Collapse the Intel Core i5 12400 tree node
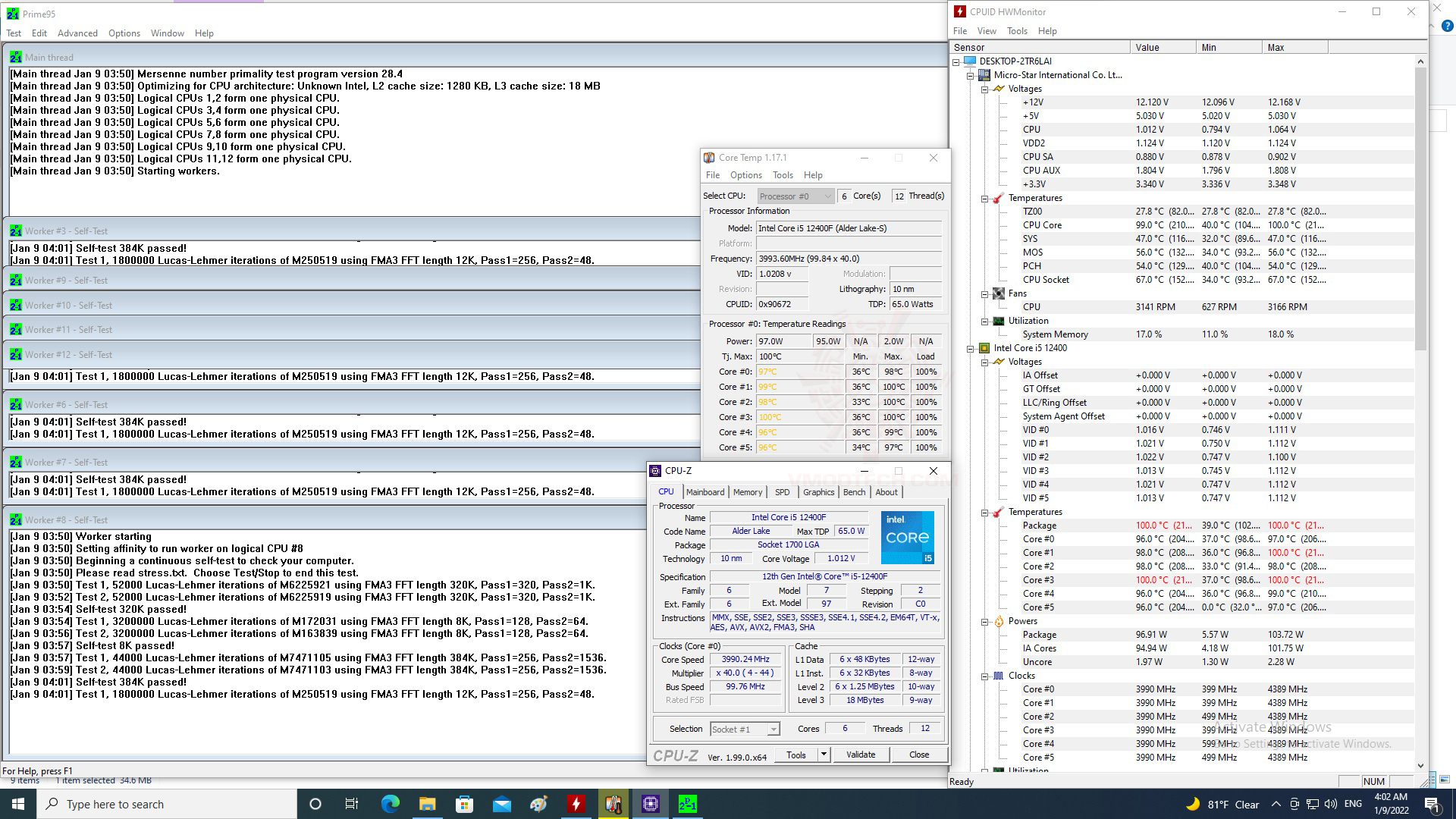This screenshot has height=819, width=1456. click(x=970, y=348)
